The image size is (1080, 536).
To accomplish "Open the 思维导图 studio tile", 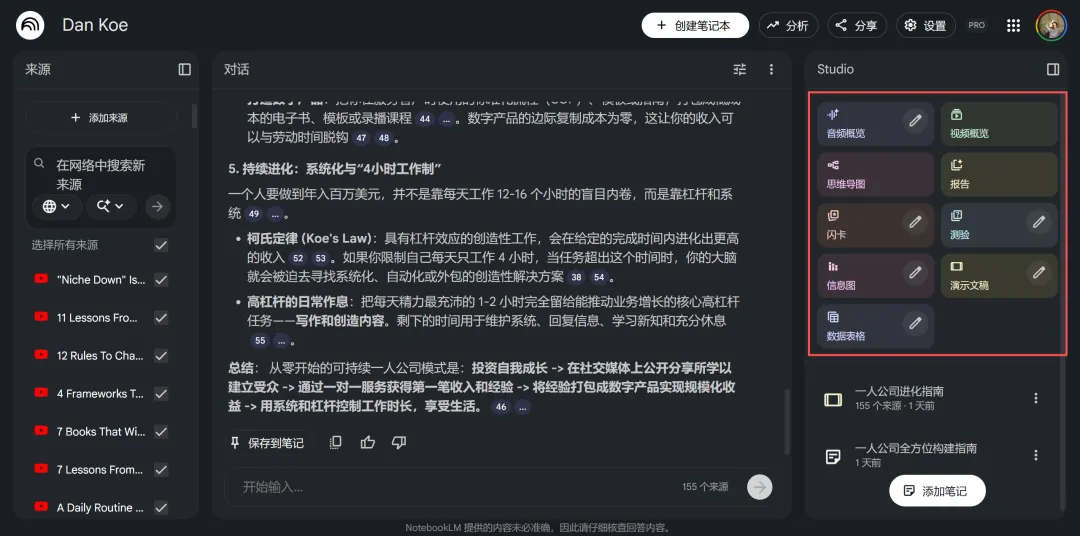I will click(x=875, y=174).
